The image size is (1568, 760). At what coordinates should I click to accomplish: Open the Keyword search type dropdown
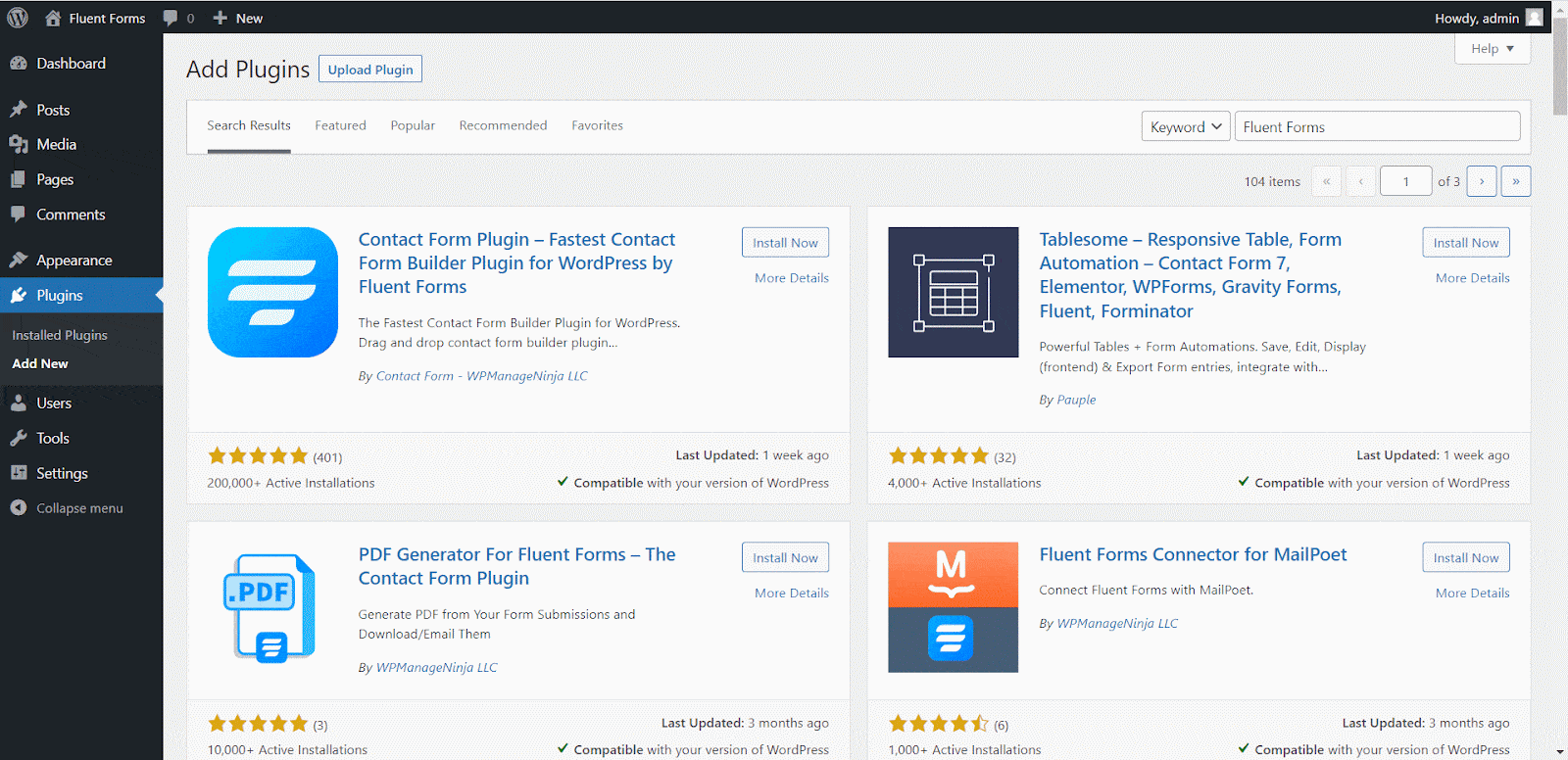click(x=1186, y=126)
